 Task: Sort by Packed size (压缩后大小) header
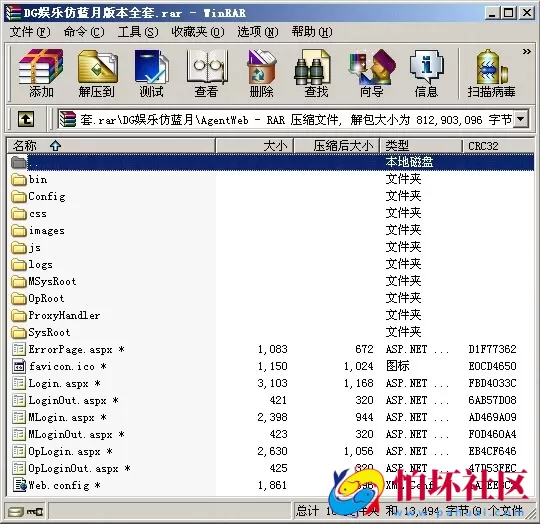point(336,146)
